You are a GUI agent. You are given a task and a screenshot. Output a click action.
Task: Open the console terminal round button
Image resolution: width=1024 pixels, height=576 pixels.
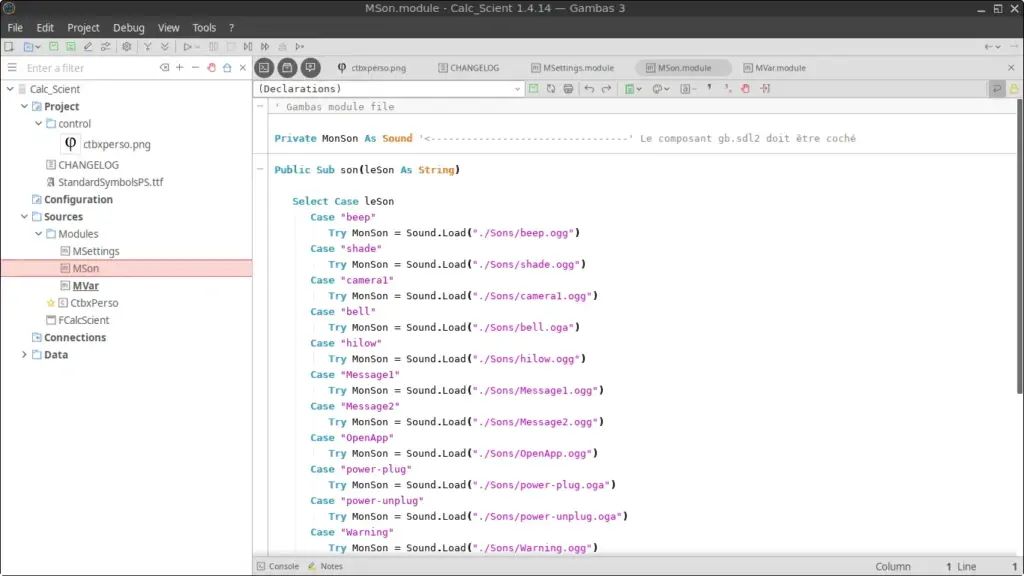coord(264,67)
